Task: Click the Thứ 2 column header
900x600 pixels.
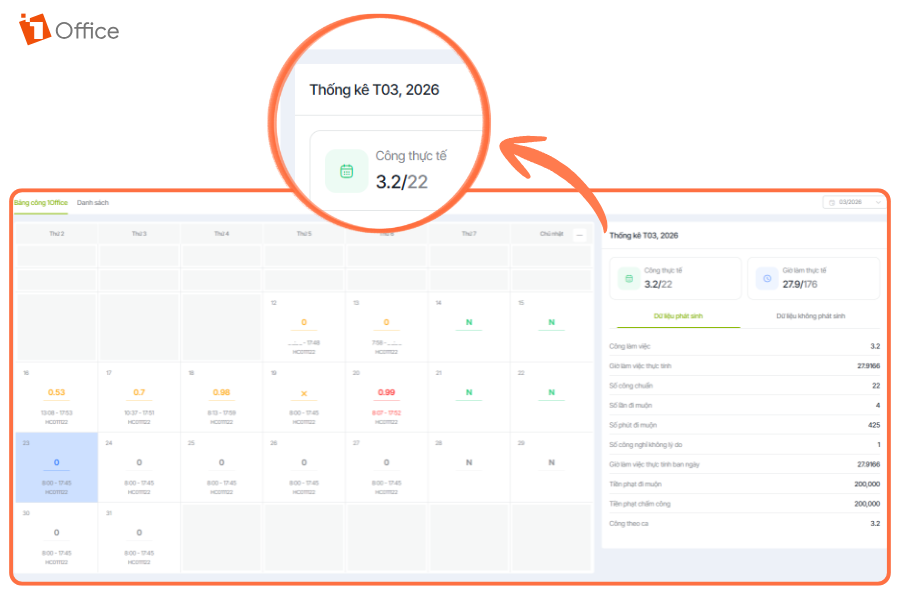Action: click(x=57, y=233)
